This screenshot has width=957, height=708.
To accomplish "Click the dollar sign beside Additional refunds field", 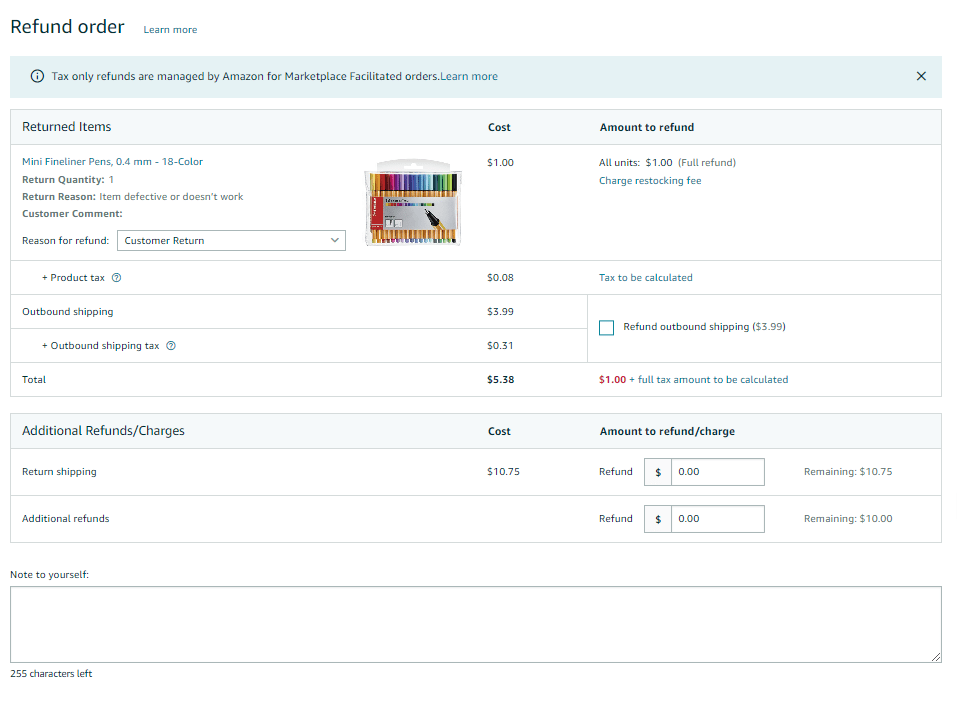I will (x=658, y=519).
